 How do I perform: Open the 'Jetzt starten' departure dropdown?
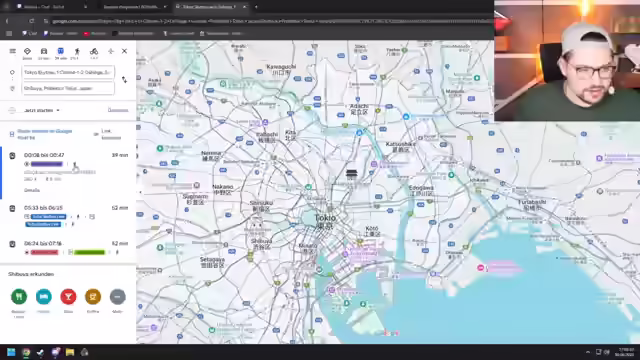pos(42,110)
